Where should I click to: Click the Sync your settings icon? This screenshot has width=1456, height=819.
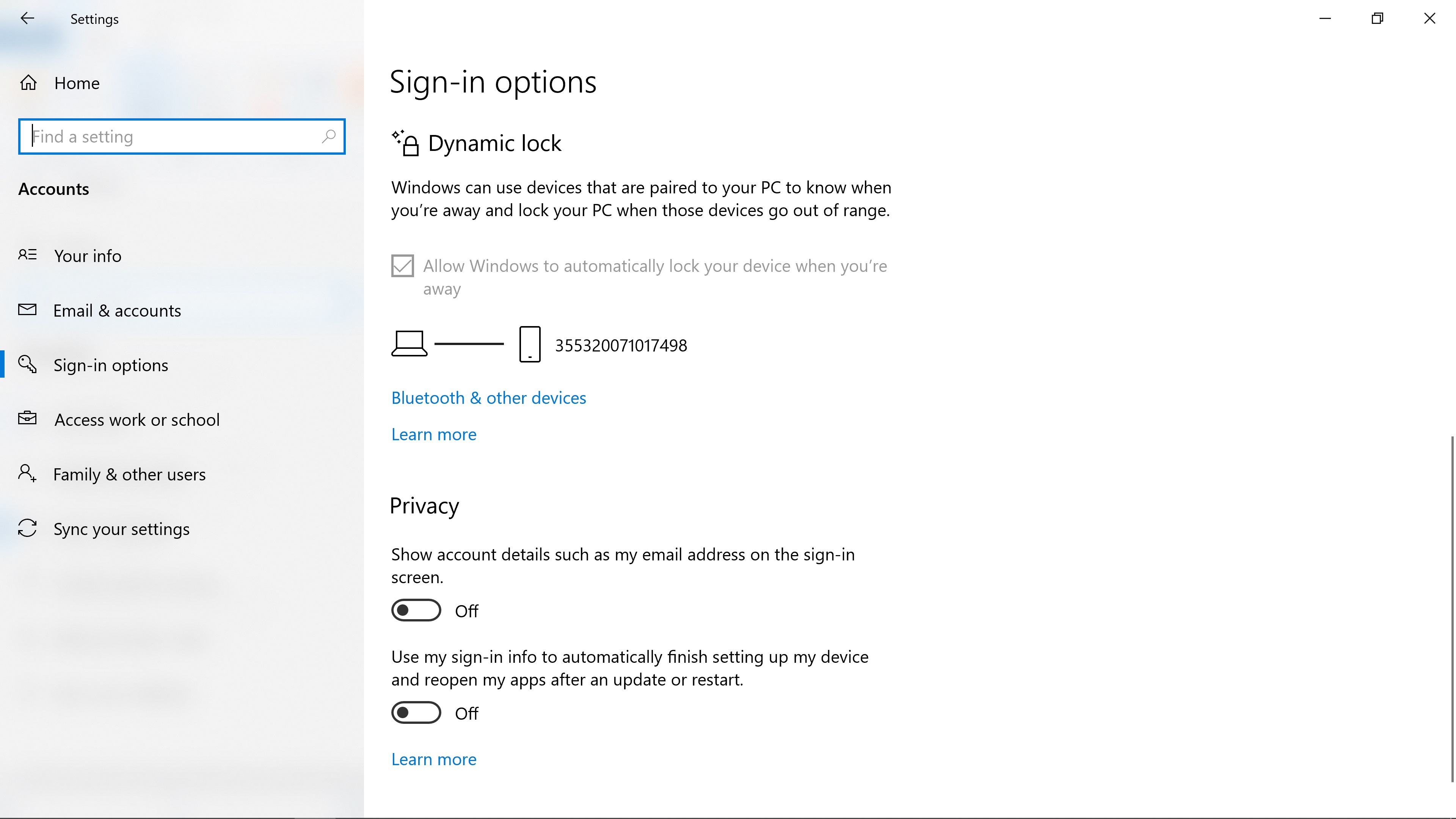[27, 529]
